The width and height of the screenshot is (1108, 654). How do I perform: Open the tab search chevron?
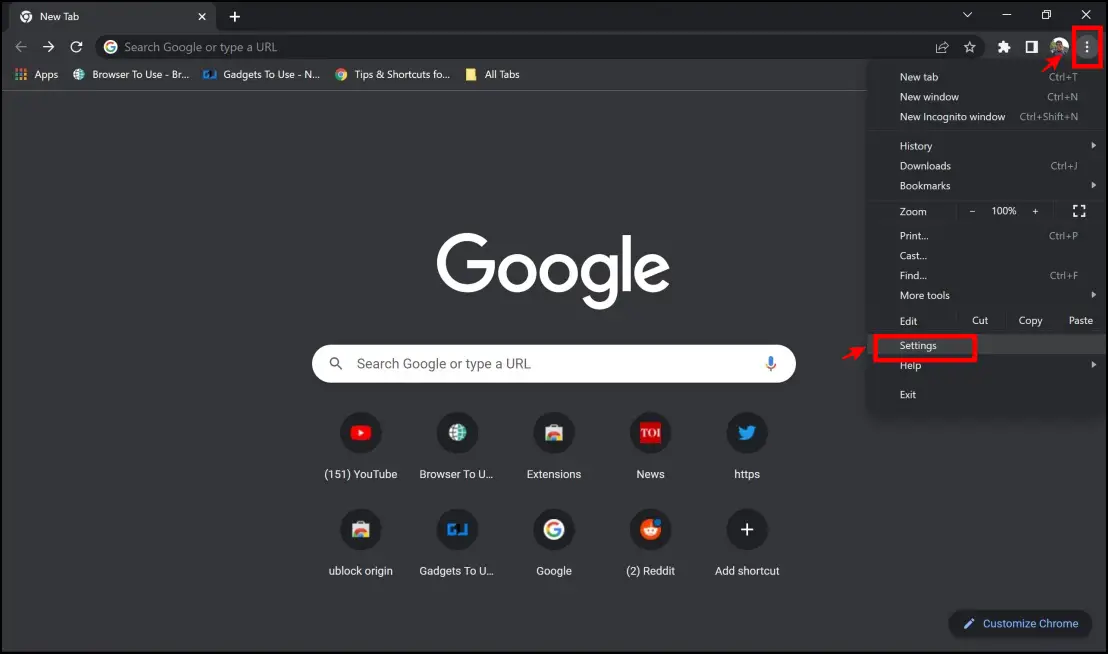tap(967, 15)
